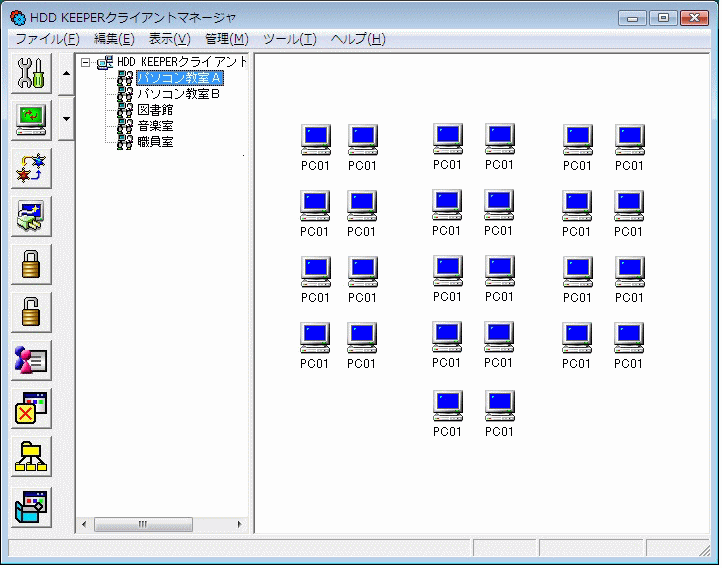Click the computer with hand icon
Screen dimensions: 722x568
(x=32, y=217)
